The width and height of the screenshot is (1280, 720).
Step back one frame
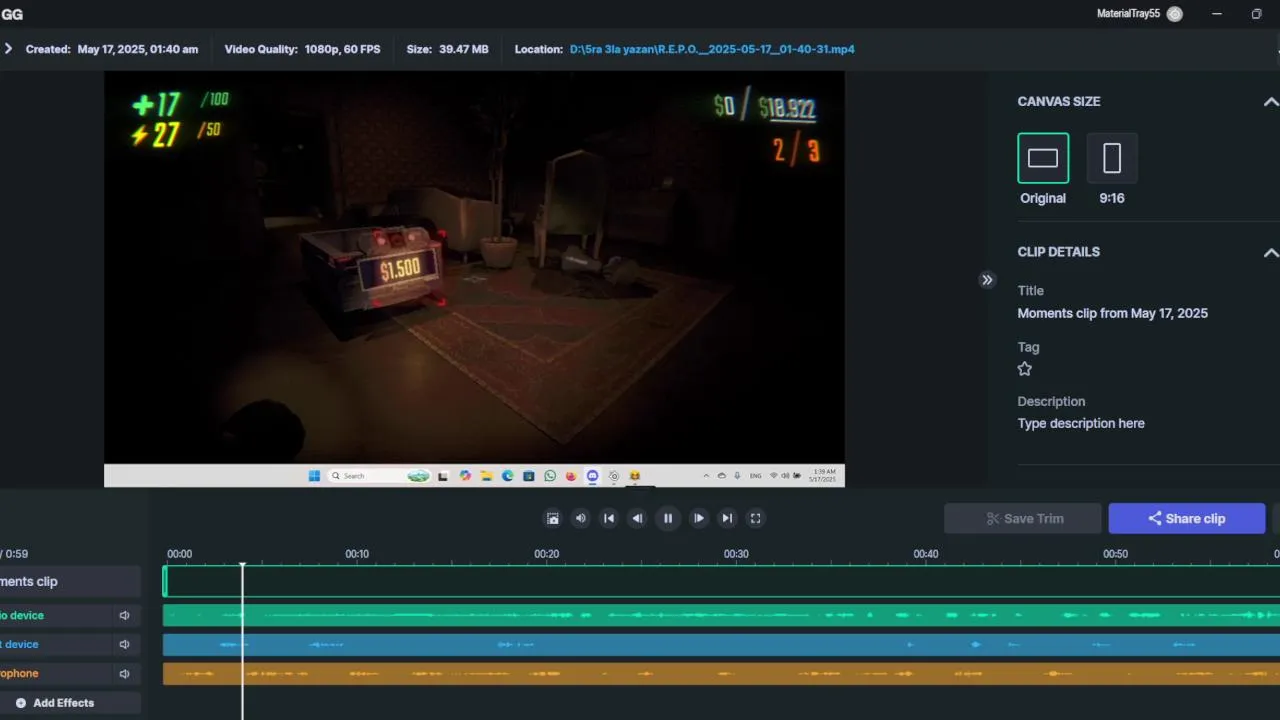637,518
